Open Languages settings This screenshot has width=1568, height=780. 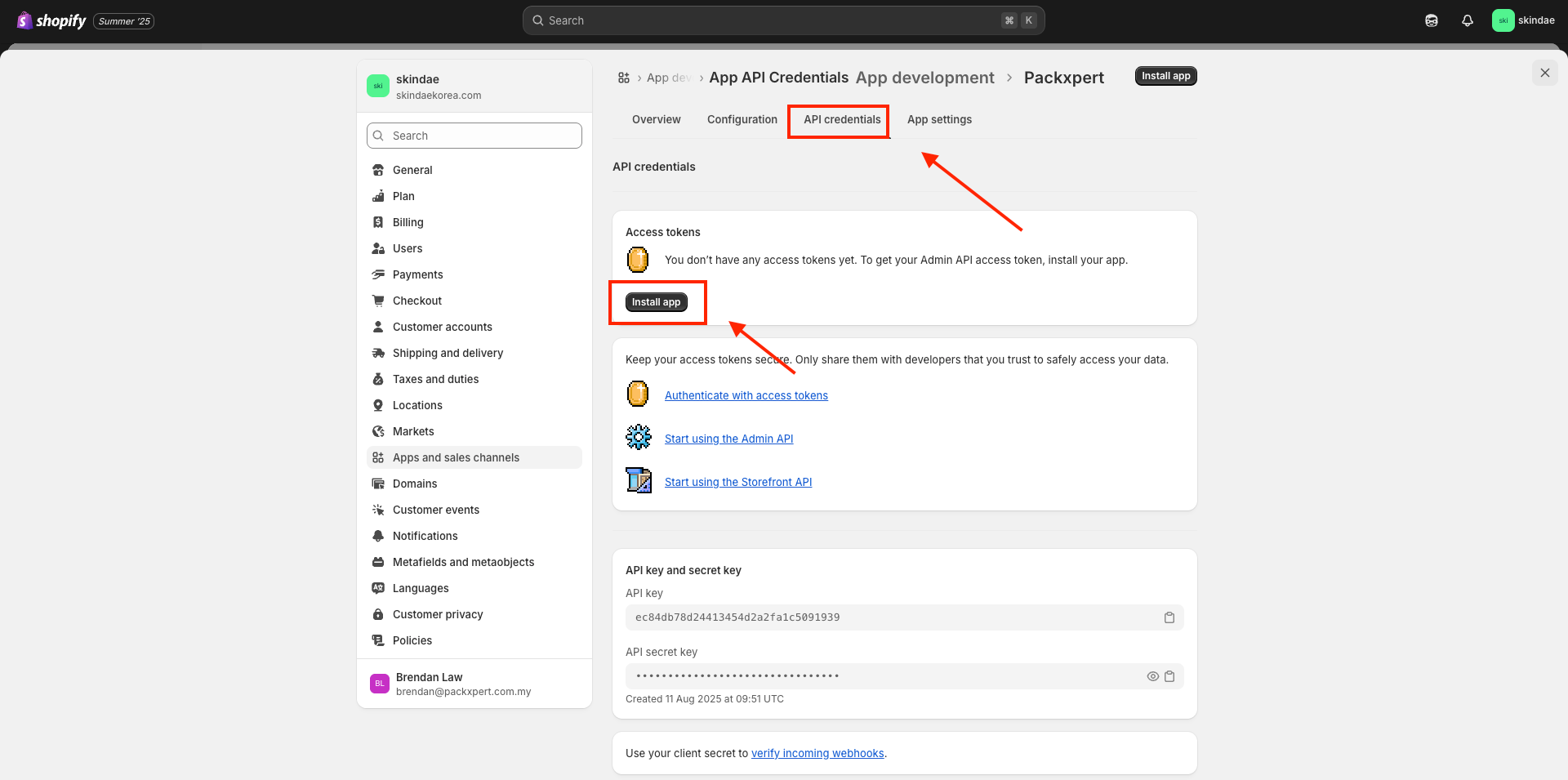point(474,588)
